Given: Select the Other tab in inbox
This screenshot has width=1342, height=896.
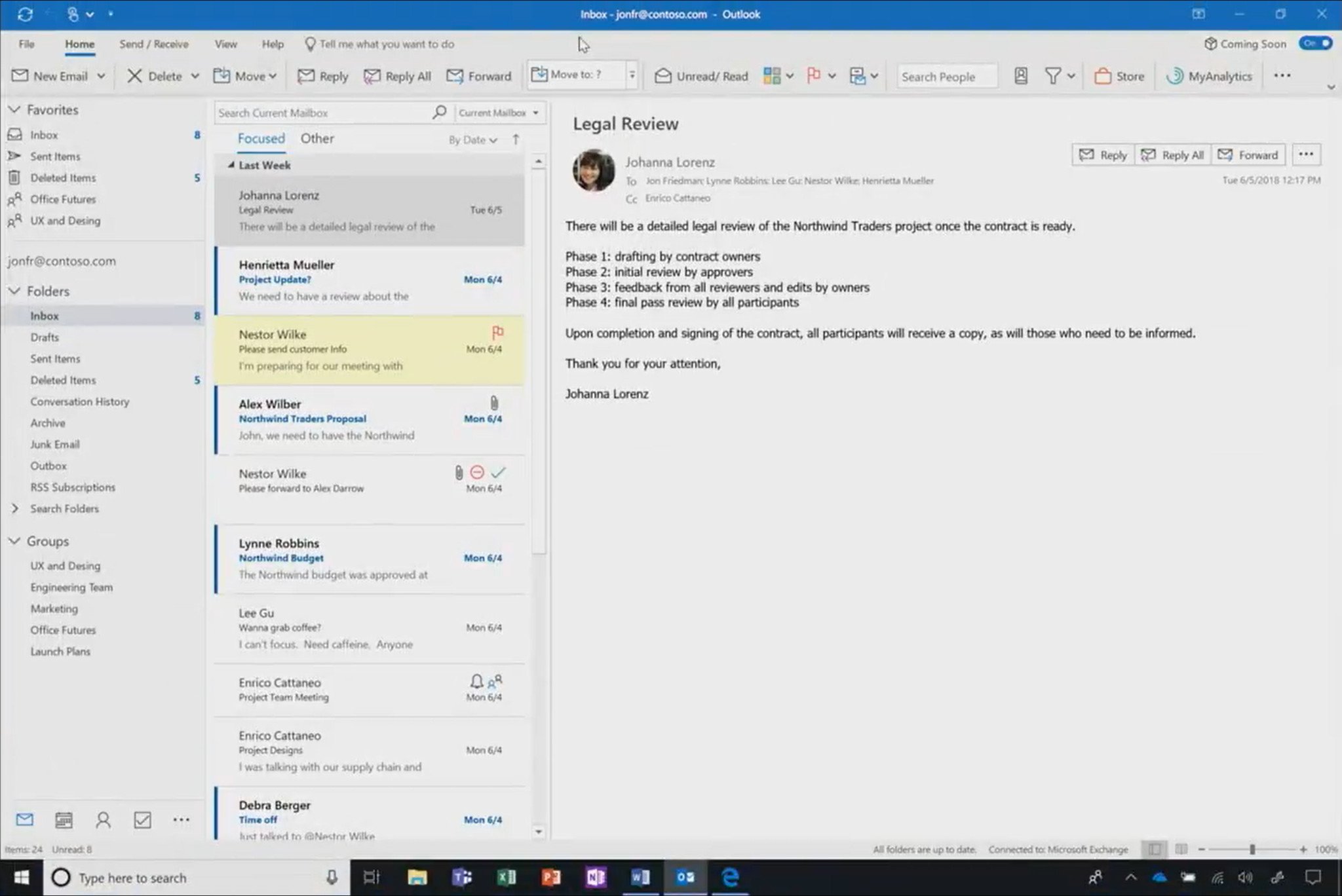Looking at the screenshot, I should (317, 138).
